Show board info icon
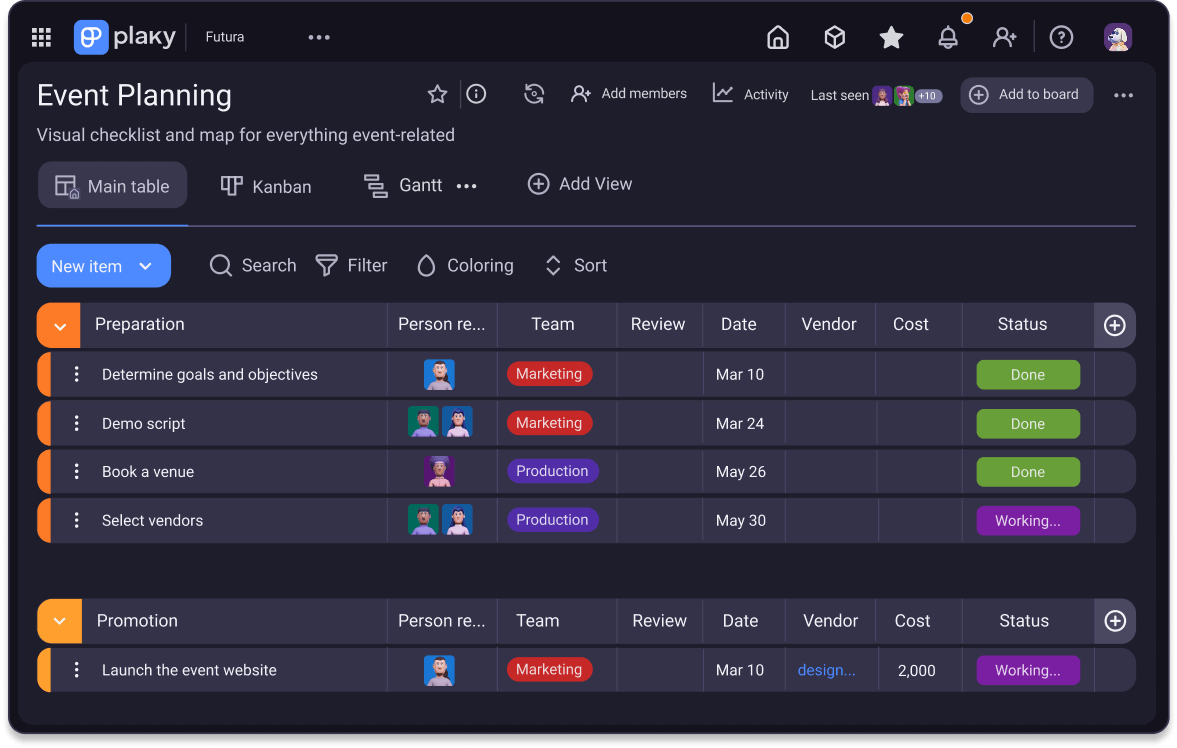Image resolution: width=1177 pixels, height=748 pixels. point(477,94)
